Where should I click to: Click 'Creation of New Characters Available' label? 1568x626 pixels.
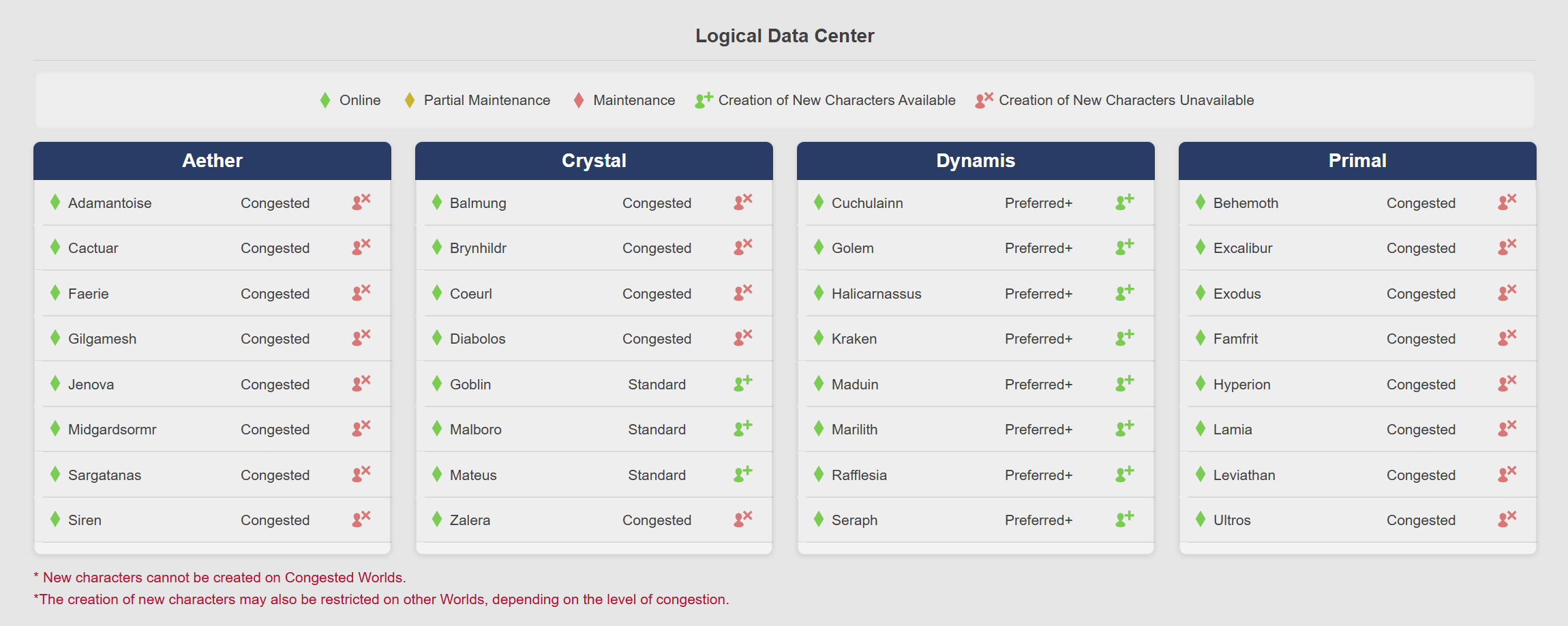(x=837, y=100)
